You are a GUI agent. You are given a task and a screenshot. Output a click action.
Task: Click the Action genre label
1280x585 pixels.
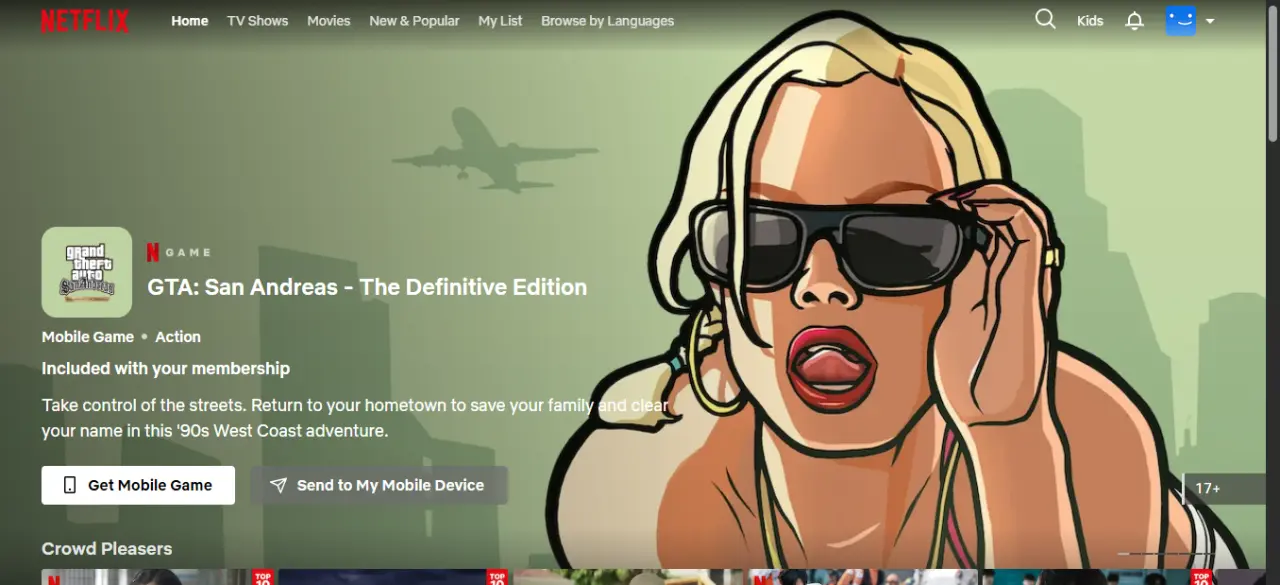(178, 337)
